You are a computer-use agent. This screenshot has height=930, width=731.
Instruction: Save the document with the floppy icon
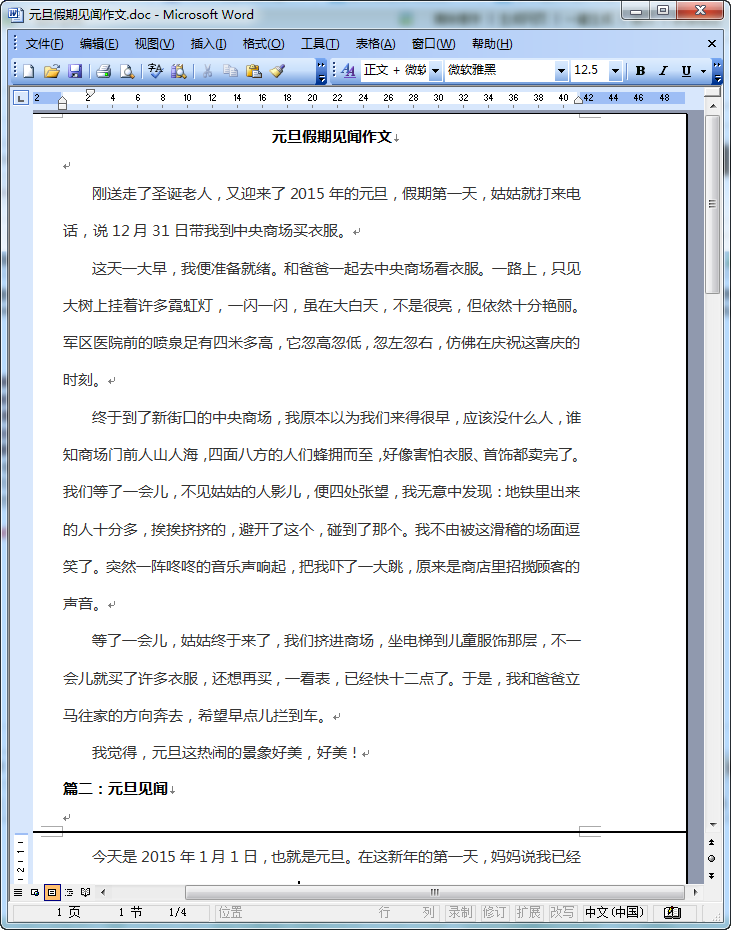(75, 71)
